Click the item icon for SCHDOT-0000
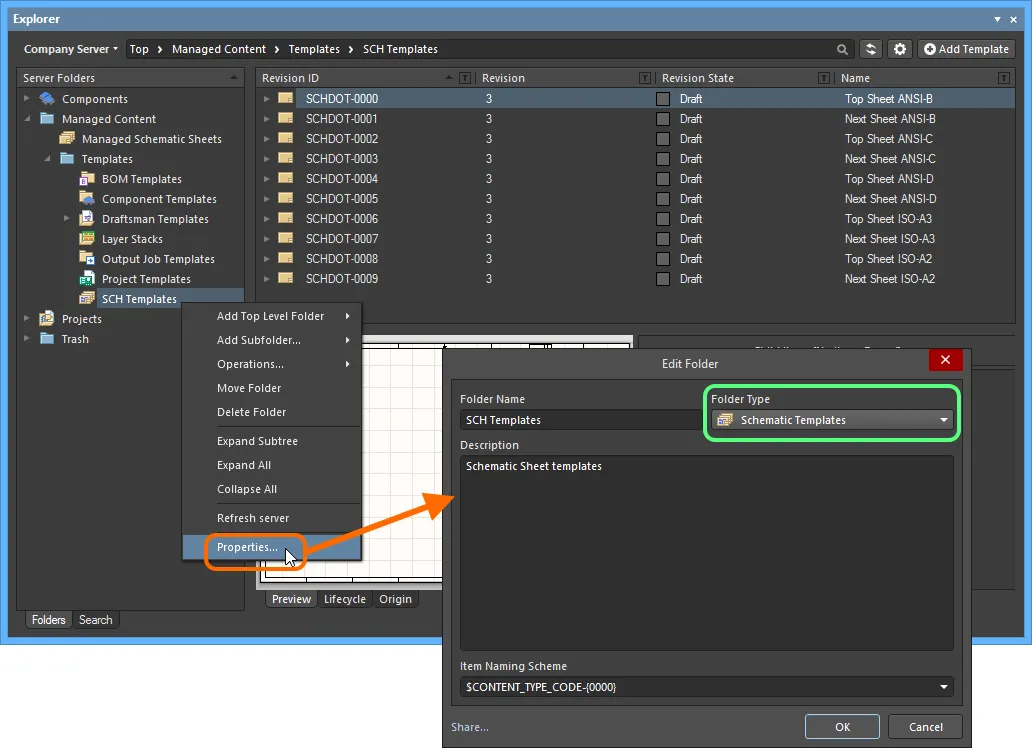 [286, 98]
